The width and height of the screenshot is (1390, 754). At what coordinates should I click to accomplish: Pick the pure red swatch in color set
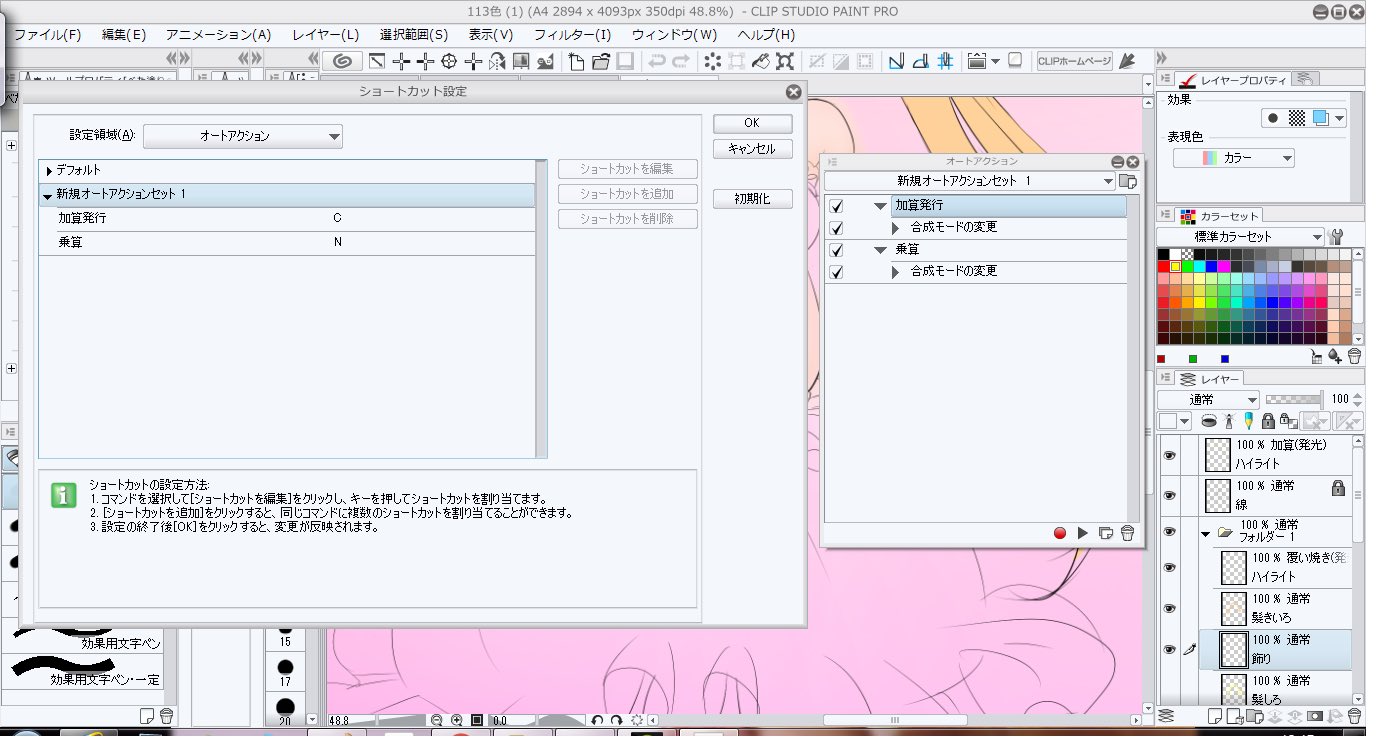[x=1164, y=267]
